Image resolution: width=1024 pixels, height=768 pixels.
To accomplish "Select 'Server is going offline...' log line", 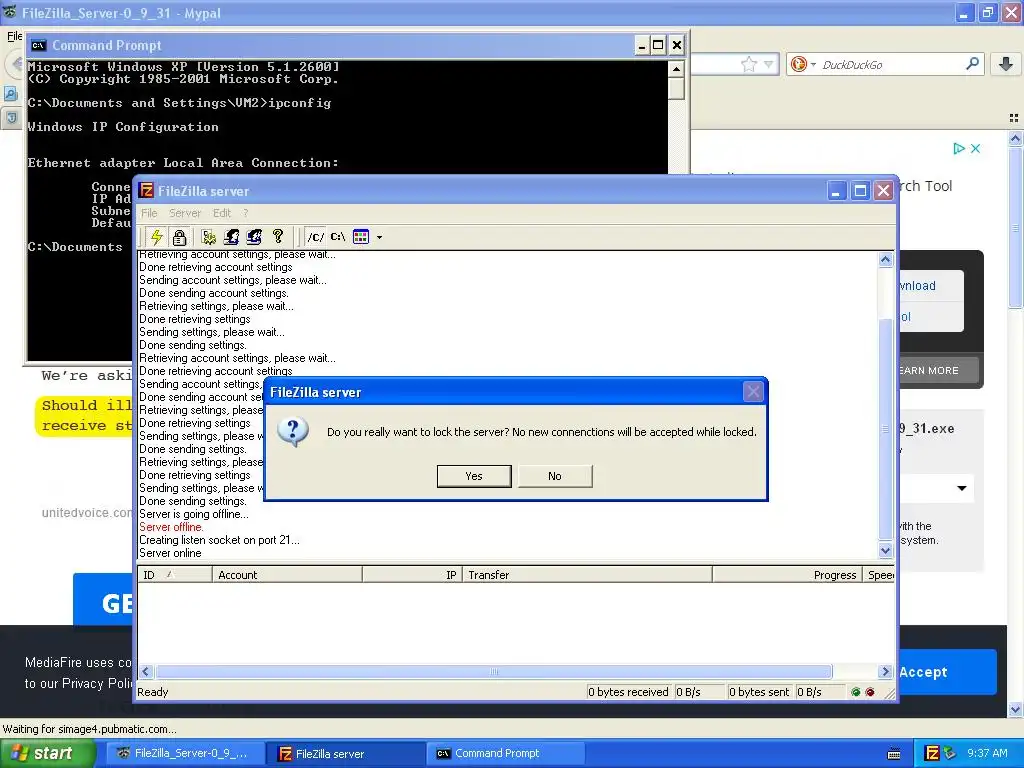I will (194, 514).
